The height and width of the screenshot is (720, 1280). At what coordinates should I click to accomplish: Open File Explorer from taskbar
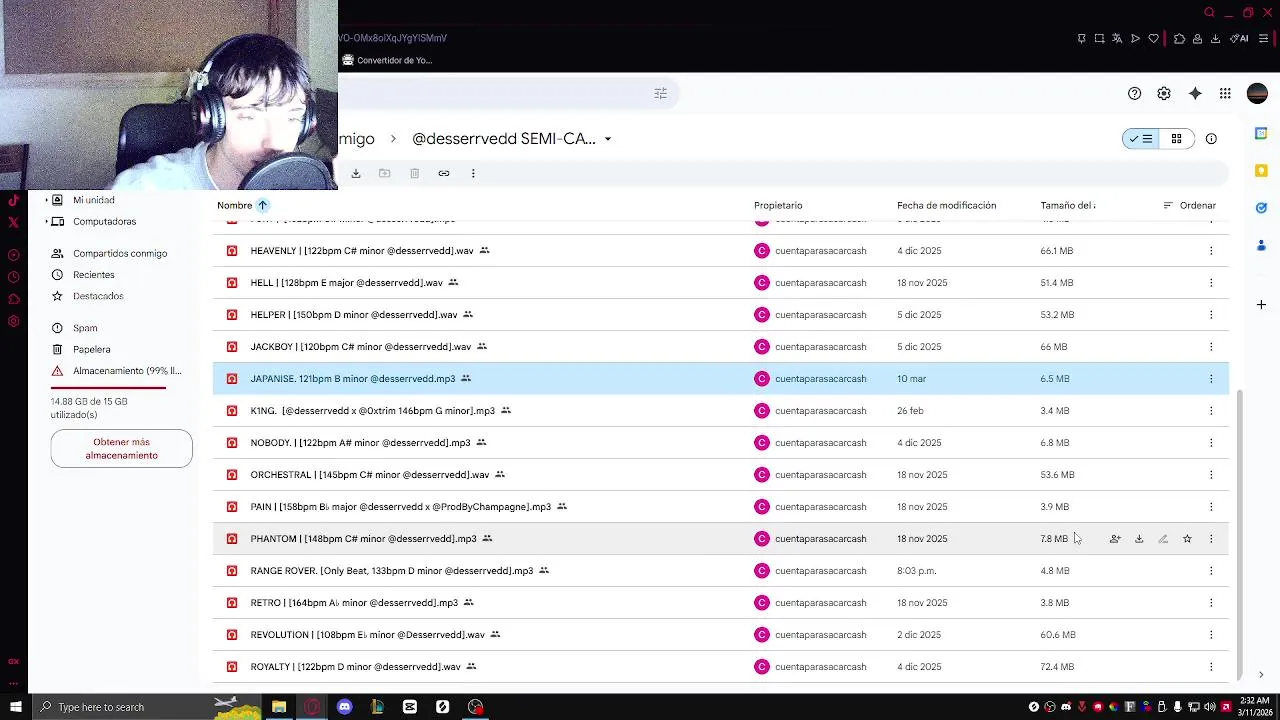[279, 707]
